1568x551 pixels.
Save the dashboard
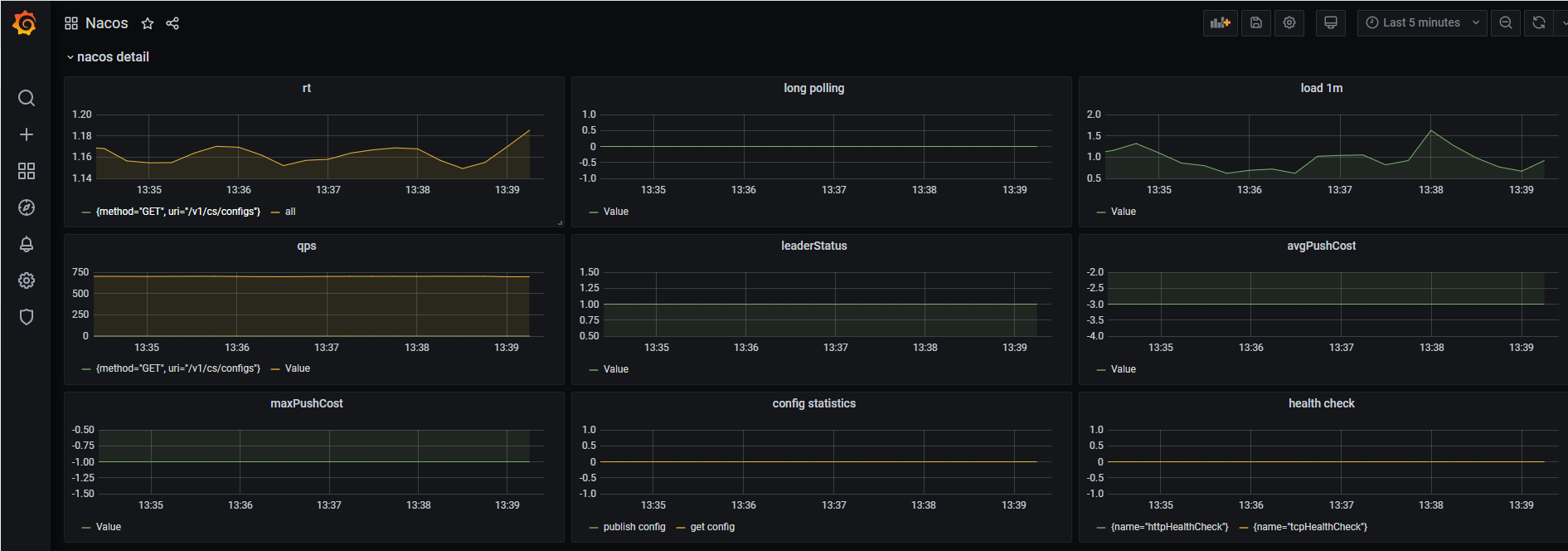click(x=1256, y=23)
